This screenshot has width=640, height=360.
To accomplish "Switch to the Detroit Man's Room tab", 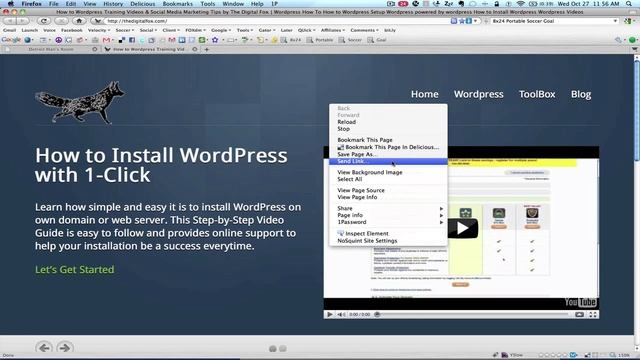I will click(x=51, y=49).
